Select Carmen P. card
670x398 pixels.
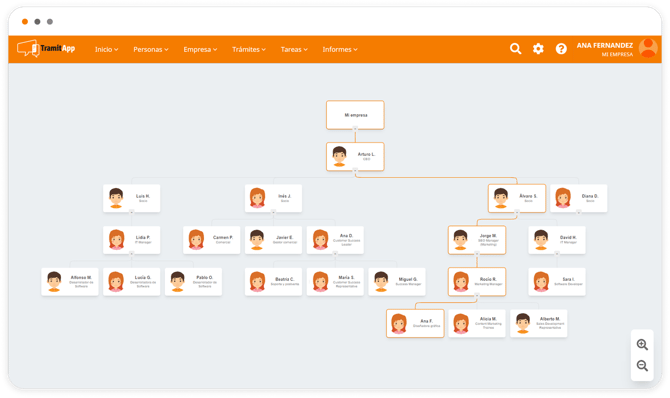(x=212, y=240)
